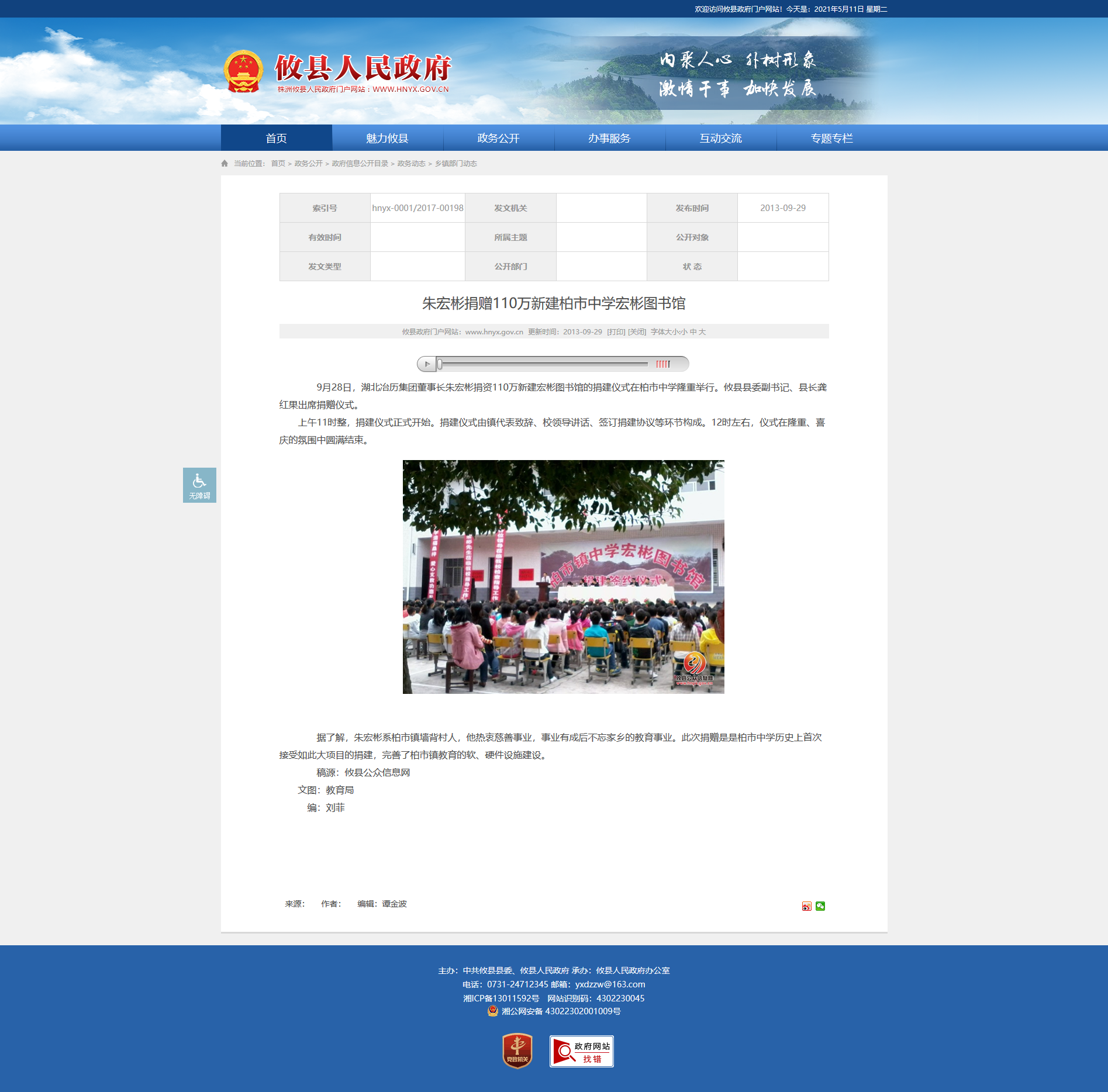Click the library ceremony photo
This screenshot has height=1092, width=1108.
tap(563, 576)
